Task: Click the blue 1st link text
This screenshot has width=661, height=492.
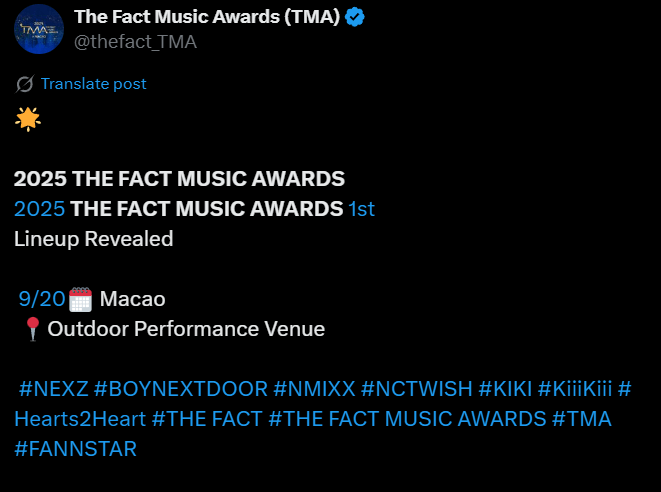Action: point(362,209)
